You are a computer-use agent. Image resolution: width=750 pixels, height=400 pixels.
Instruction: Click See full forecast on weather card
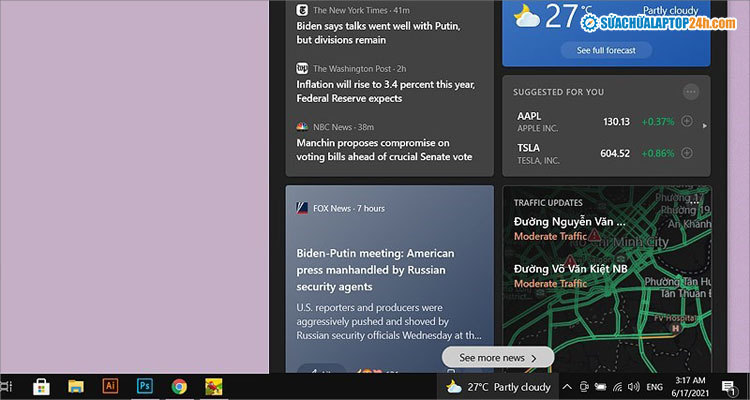tap(606, 50)
